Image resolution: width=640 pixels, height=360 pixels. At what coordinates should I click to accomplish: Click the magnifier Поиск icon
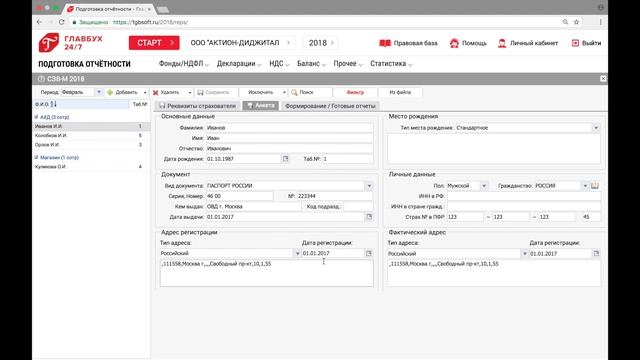(x=294, y=93)
